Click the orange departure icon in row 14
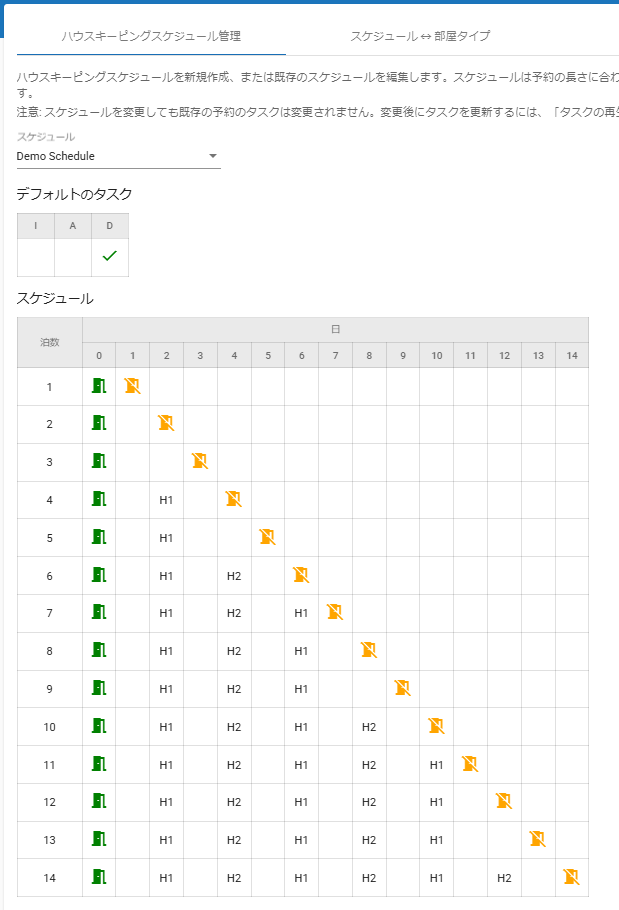This screenshot has width=619, height=910. [x=571, y=877]
